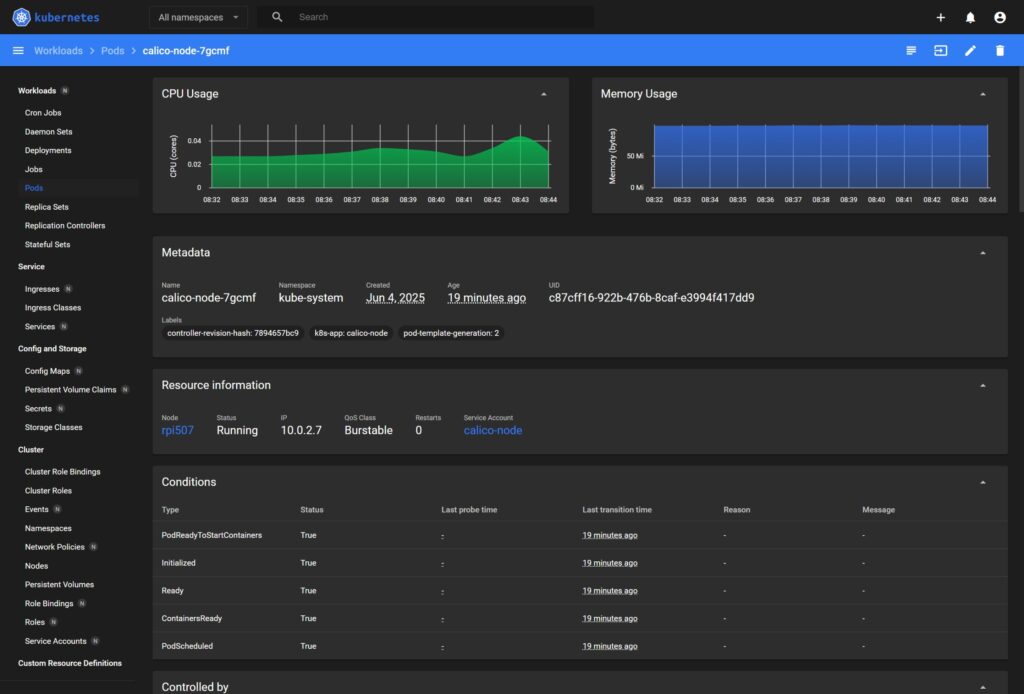Image resolution: width=1024 pixels, height=694 pixels.
Task: Open exec into pod icon
Action: tap(940, 50)
